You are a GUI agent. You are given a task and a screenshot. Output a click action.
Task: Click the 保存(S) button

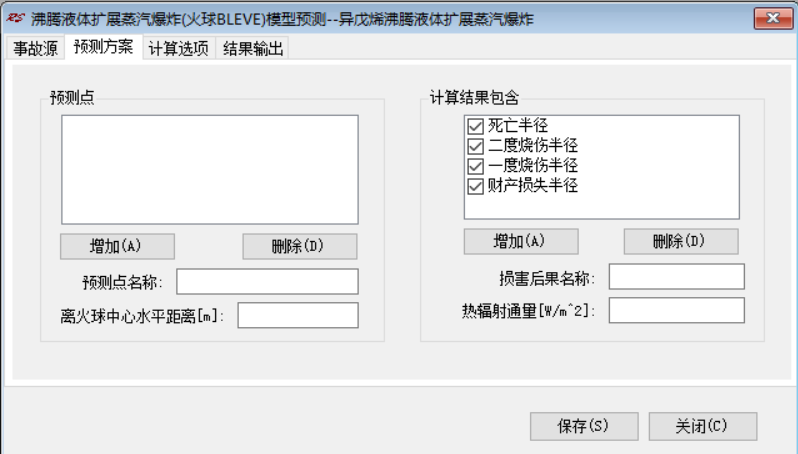pyautogui.click(x=584, y=426)
